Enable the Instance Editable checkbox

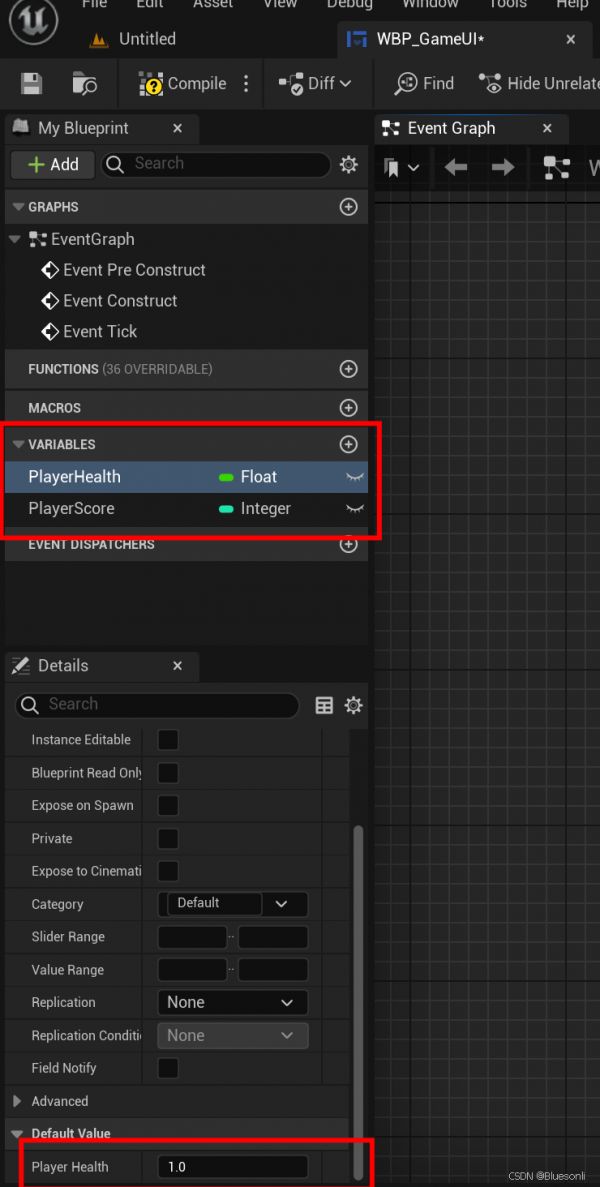(x=168, y=740)
